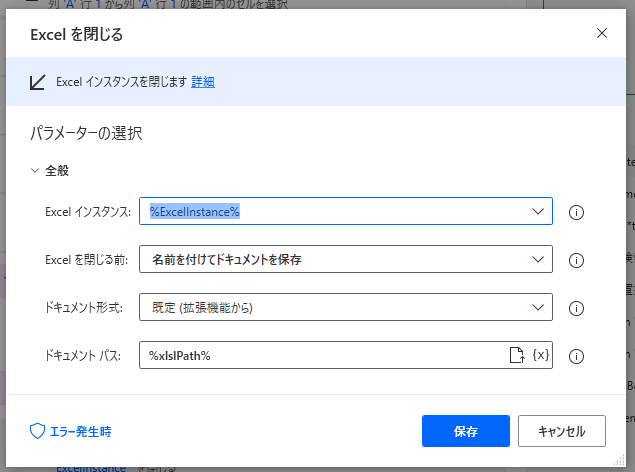Click info icon beside ドキュメント パス field
The height and width of the screenshot is (472, 635).
[576, 356]
